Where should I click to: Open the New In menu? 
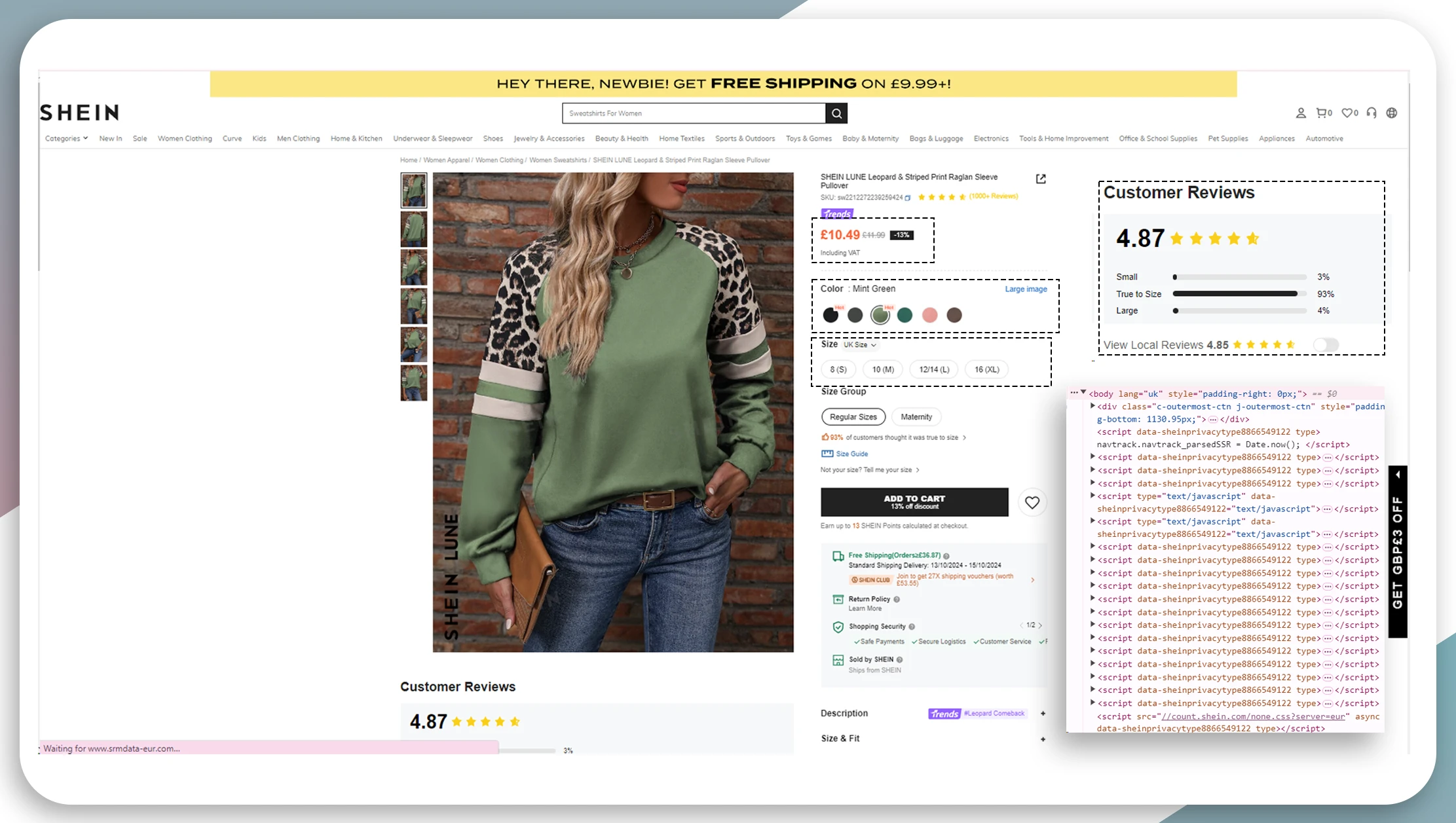tap(111, 139)
